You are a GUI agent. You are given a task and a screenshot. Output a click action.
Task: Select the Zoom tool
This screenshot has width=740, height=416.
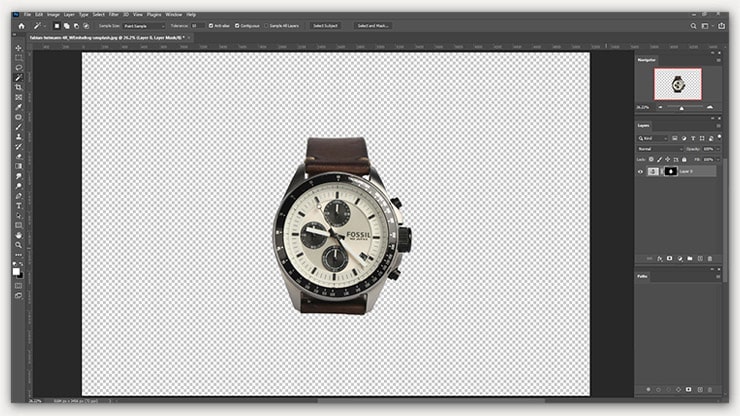pos(18,245)
